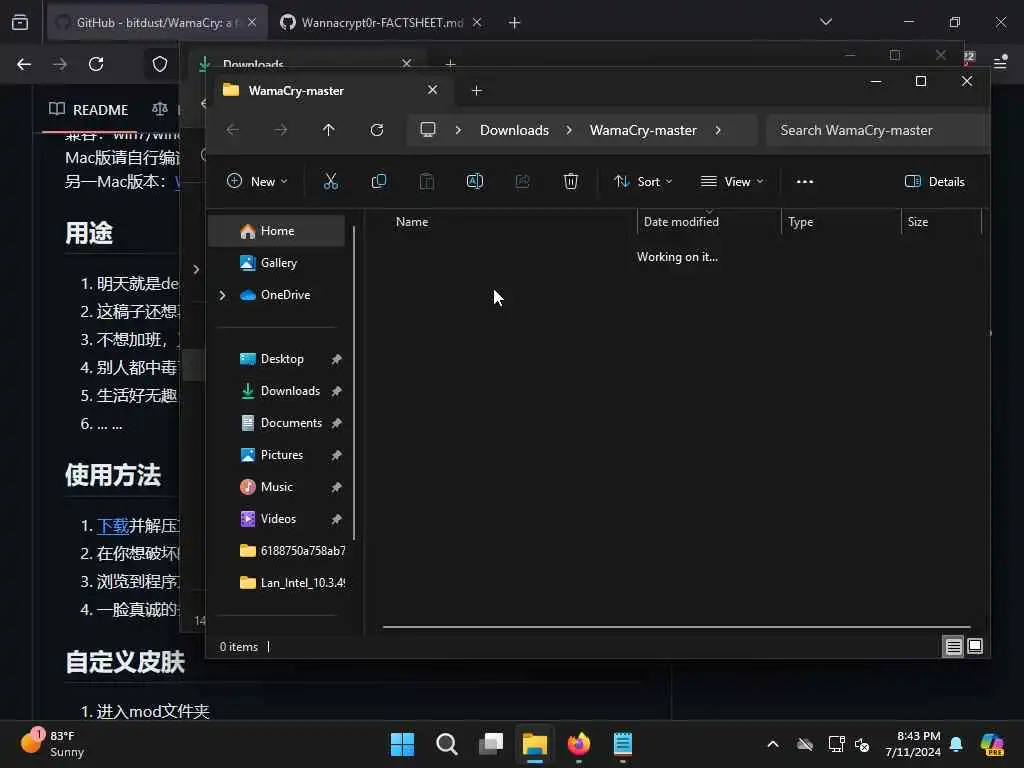
Task: Open Pictures in Quick access
Action: pyautogui.click(x=277, y=455)
